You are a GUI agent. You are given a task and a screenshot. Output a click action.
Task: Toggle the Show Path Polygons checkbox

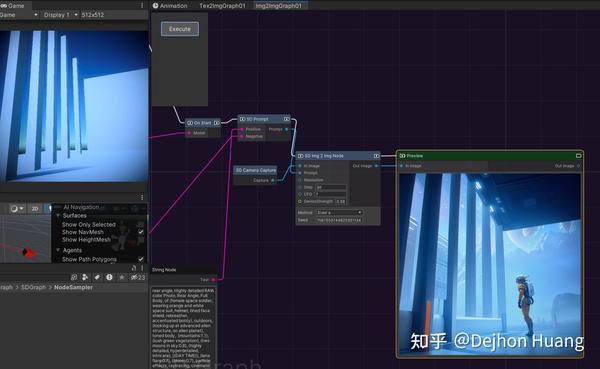(x=141, y=259)
